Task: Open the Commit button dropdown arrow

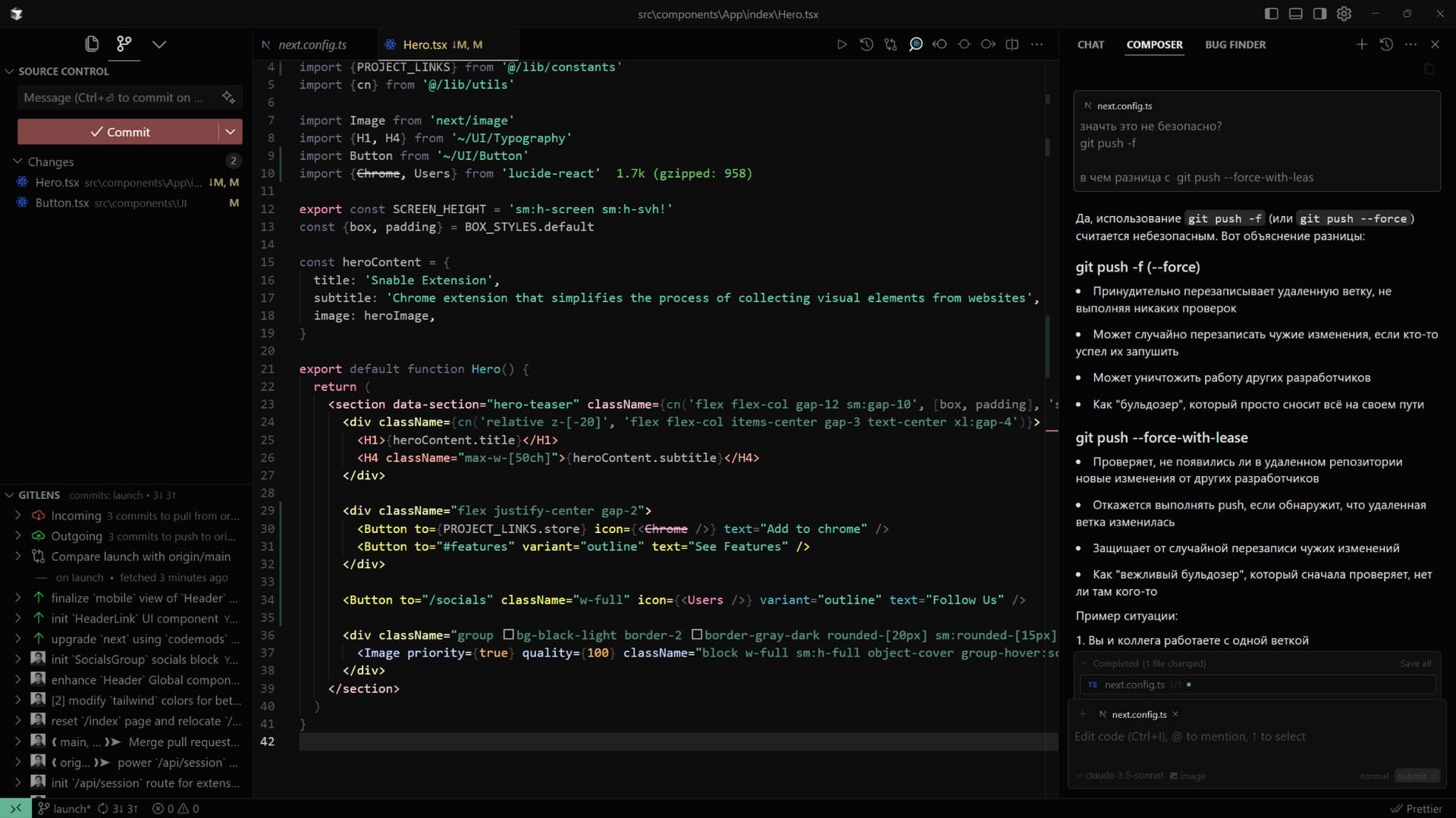Action: tap(231, 131)
